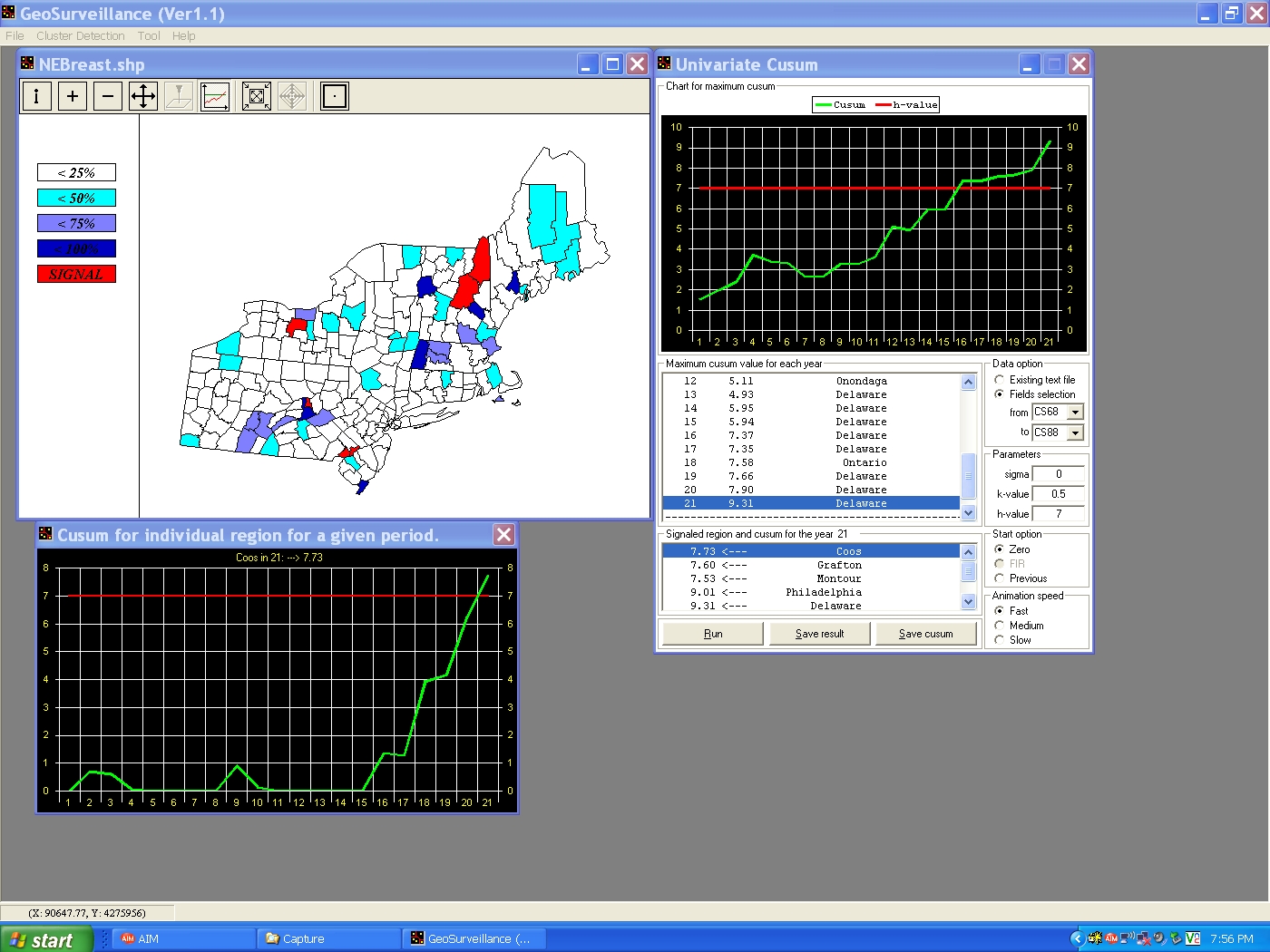Click the zoom out minus tool
This screenshot has width=1270, height=952.
[108, 96]
